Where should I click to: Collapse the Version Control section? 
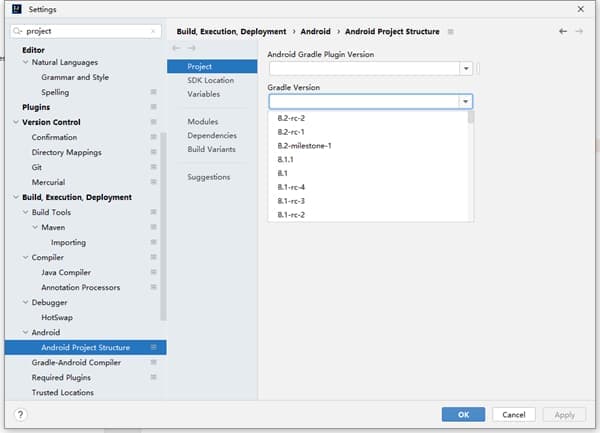[x=14, y=122]
